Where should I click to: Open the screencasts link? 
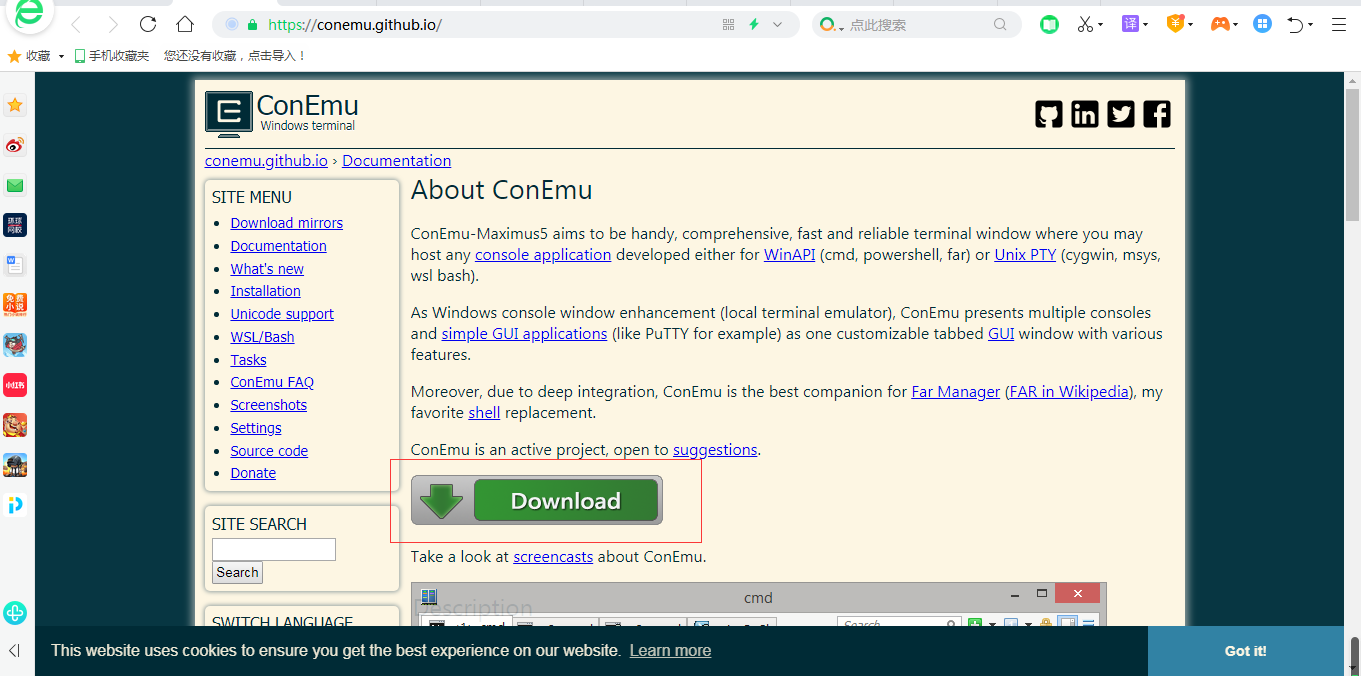553,557
